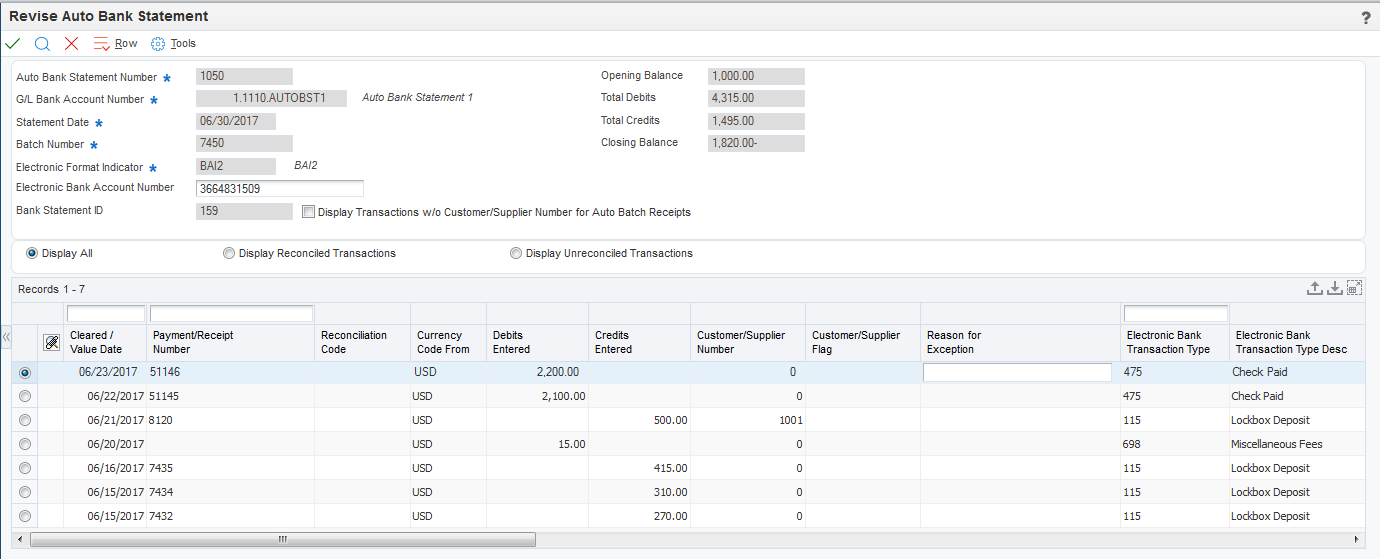Click the grid export upload arrow icon
1380x559 pixels.
1315,288
